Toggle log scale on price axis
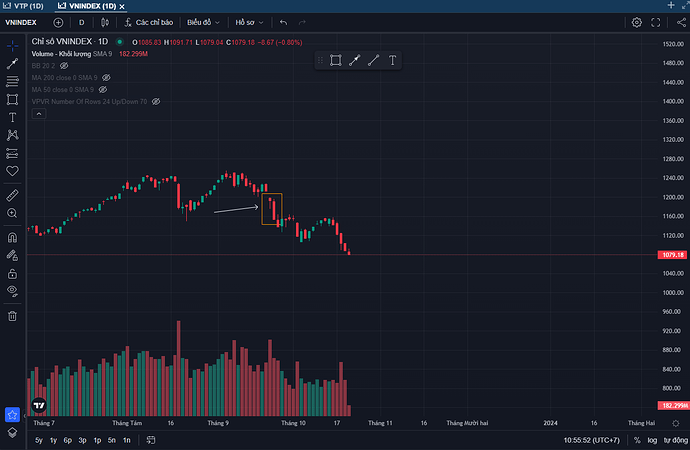The width and height of the screenshot is (690, 450). [652, 440]
